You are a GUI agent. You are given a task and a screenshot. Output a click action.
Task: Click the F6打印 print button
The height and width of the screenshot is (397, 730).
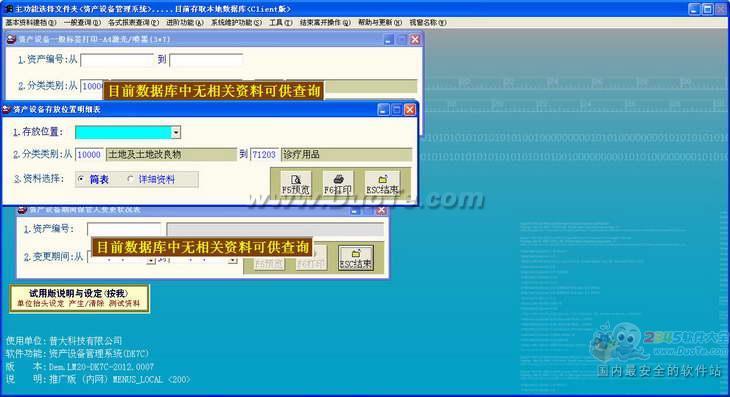pyautogui.click(x=338, y=184)
